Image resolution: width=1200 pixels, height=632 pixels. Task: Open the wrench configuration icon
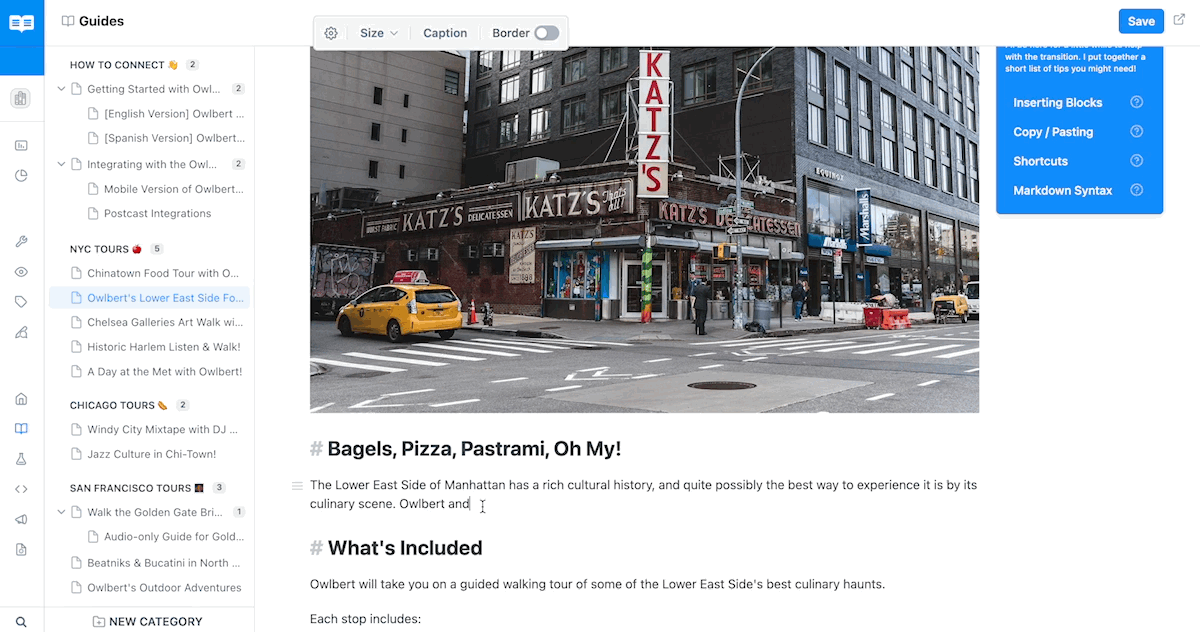click(21, 241)
